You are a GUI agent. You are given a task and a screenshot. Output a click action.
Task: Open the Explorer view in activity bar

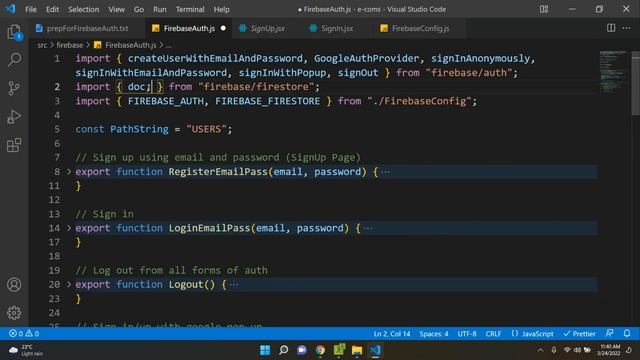pyautogui.click(x=14, y=32)
